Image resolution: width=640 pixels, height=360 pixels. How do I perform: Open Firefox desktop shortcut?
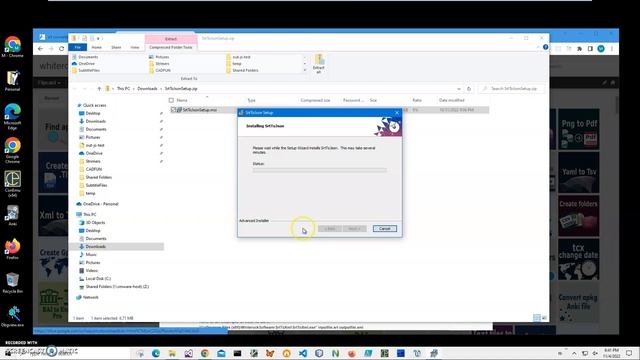click(13, 249)
